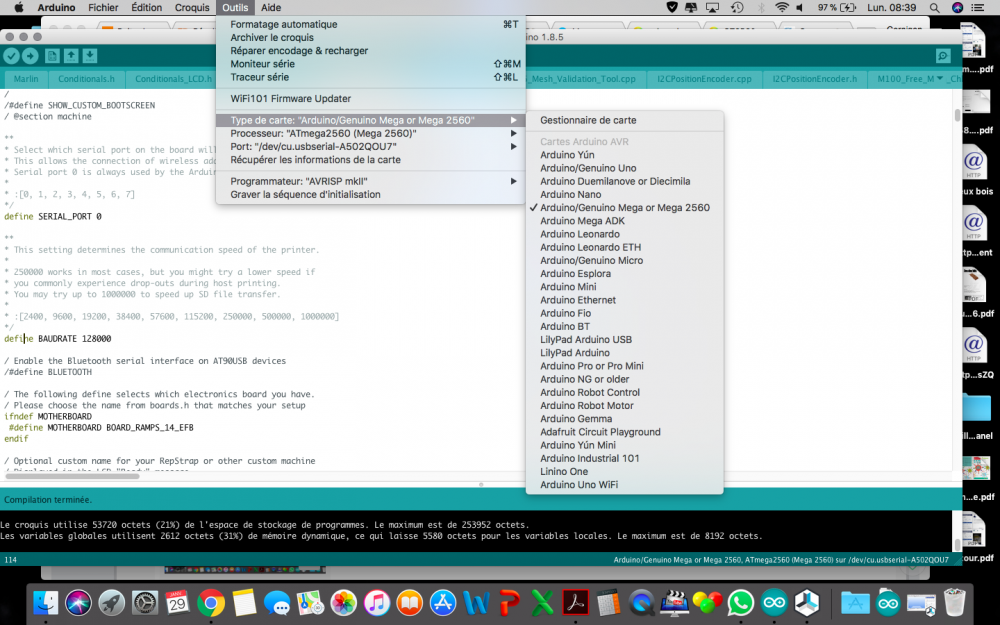Open the App Store from the Dock

(443, 603)
